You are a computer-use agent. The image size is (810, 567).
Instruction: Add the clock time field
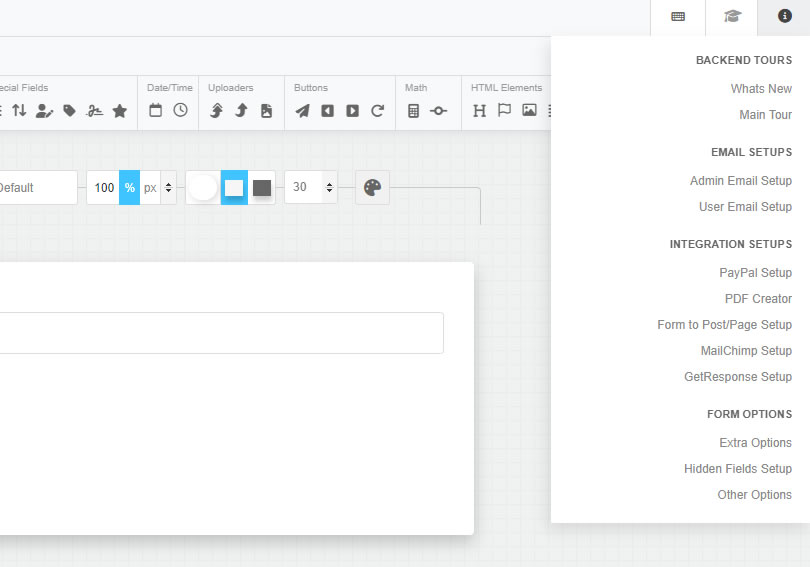[180, 110]
